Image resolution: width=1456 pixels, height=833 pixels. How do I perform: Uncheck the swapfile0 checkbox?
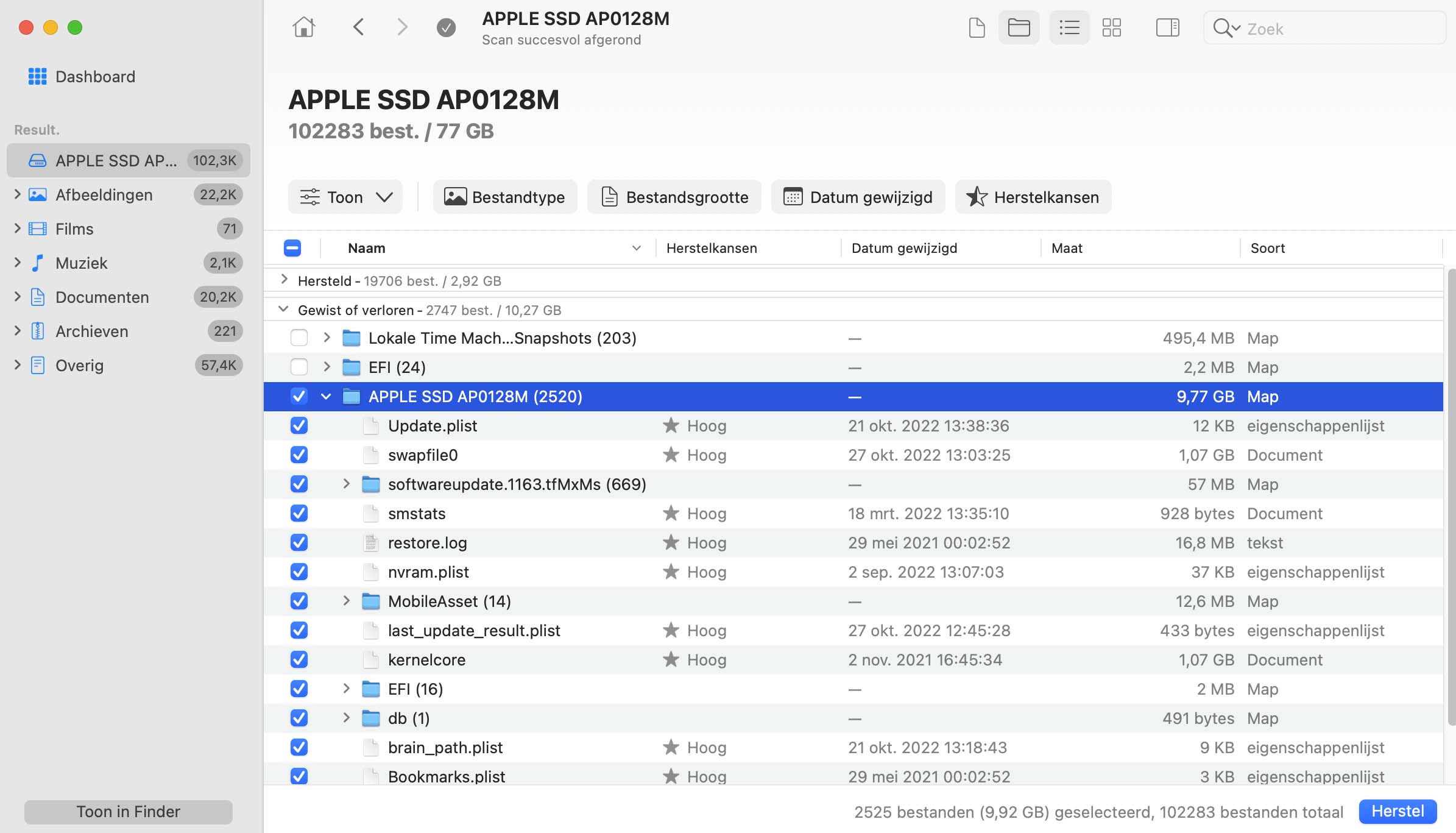click(x=299, y=455)
